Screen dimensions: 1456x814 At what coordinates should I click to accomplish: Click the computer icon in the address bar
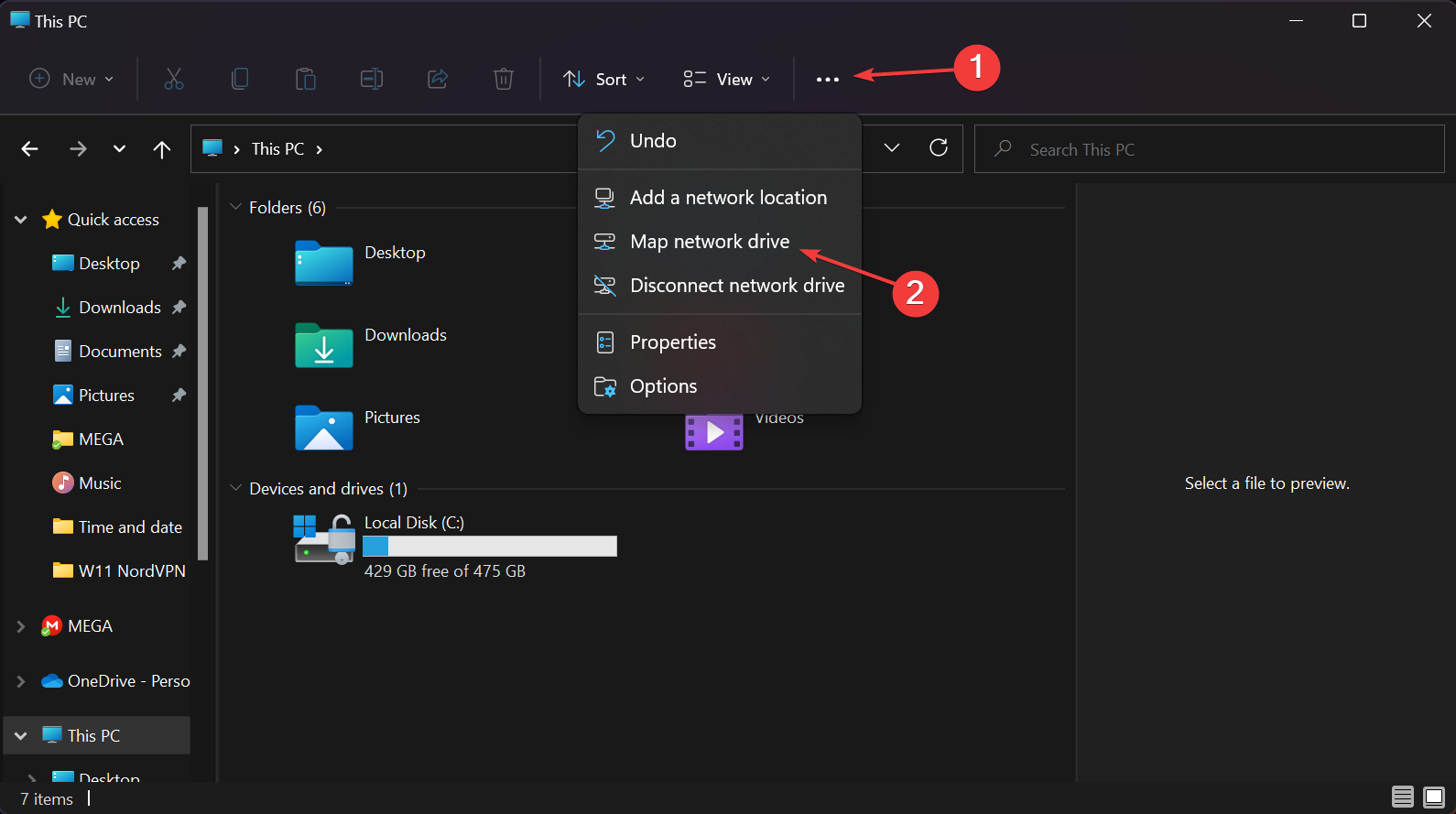point(212,148)
